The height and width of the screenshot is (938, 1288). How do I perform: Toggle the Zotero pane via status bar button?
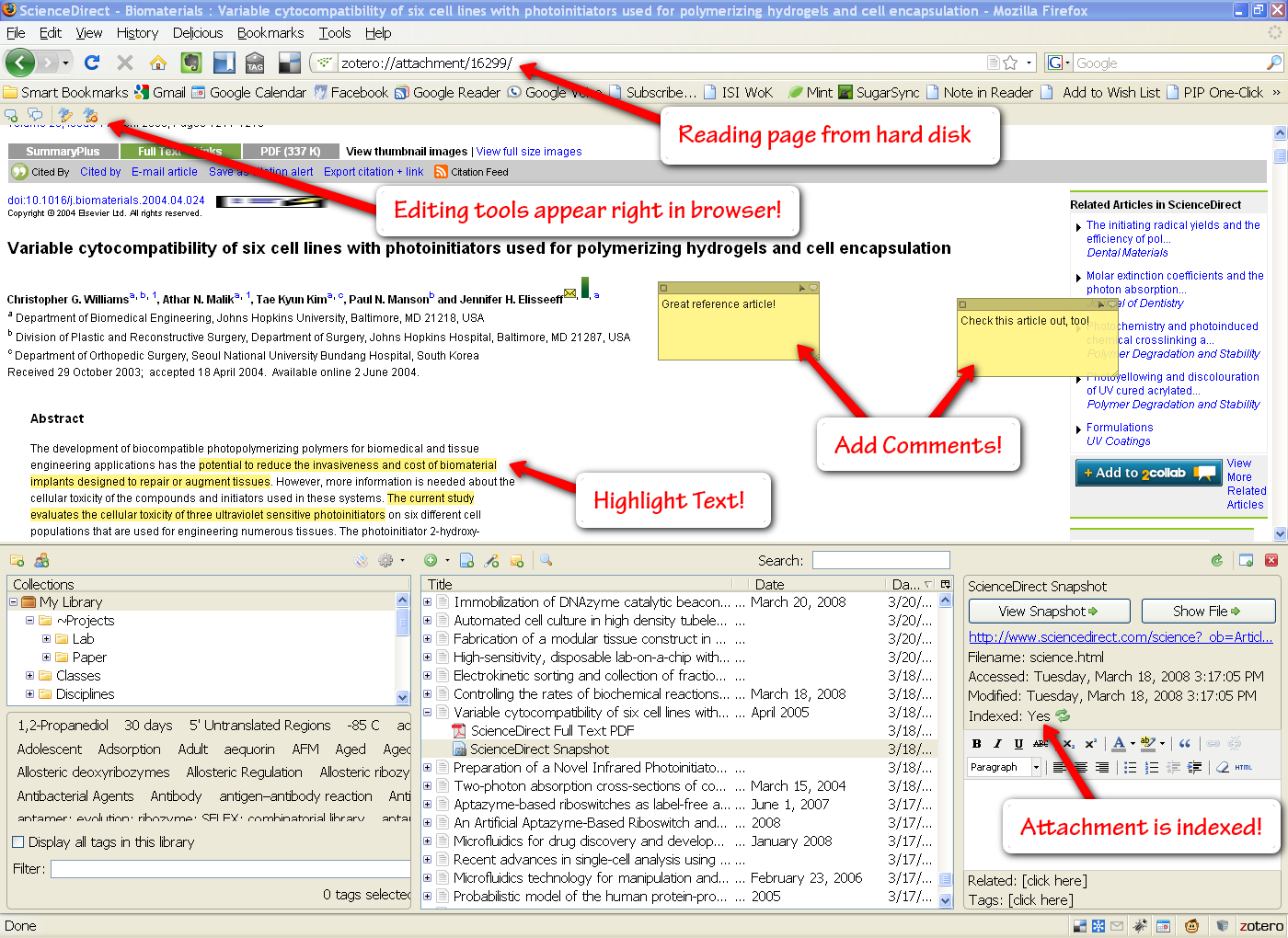click(x=1259, y=925)
